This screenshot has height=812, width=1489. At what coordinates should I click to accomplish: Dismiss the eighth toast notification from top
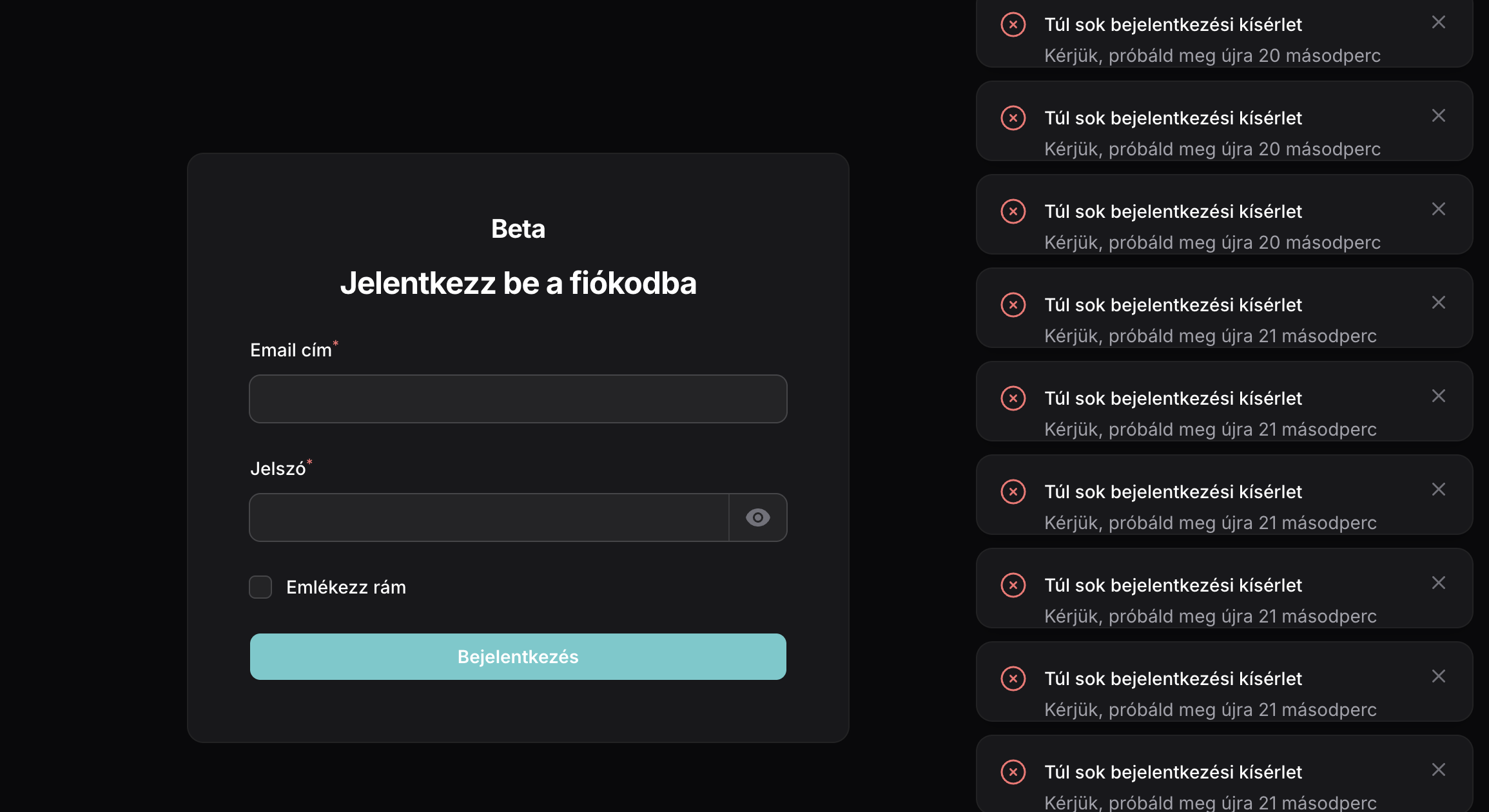[1438, 677]
